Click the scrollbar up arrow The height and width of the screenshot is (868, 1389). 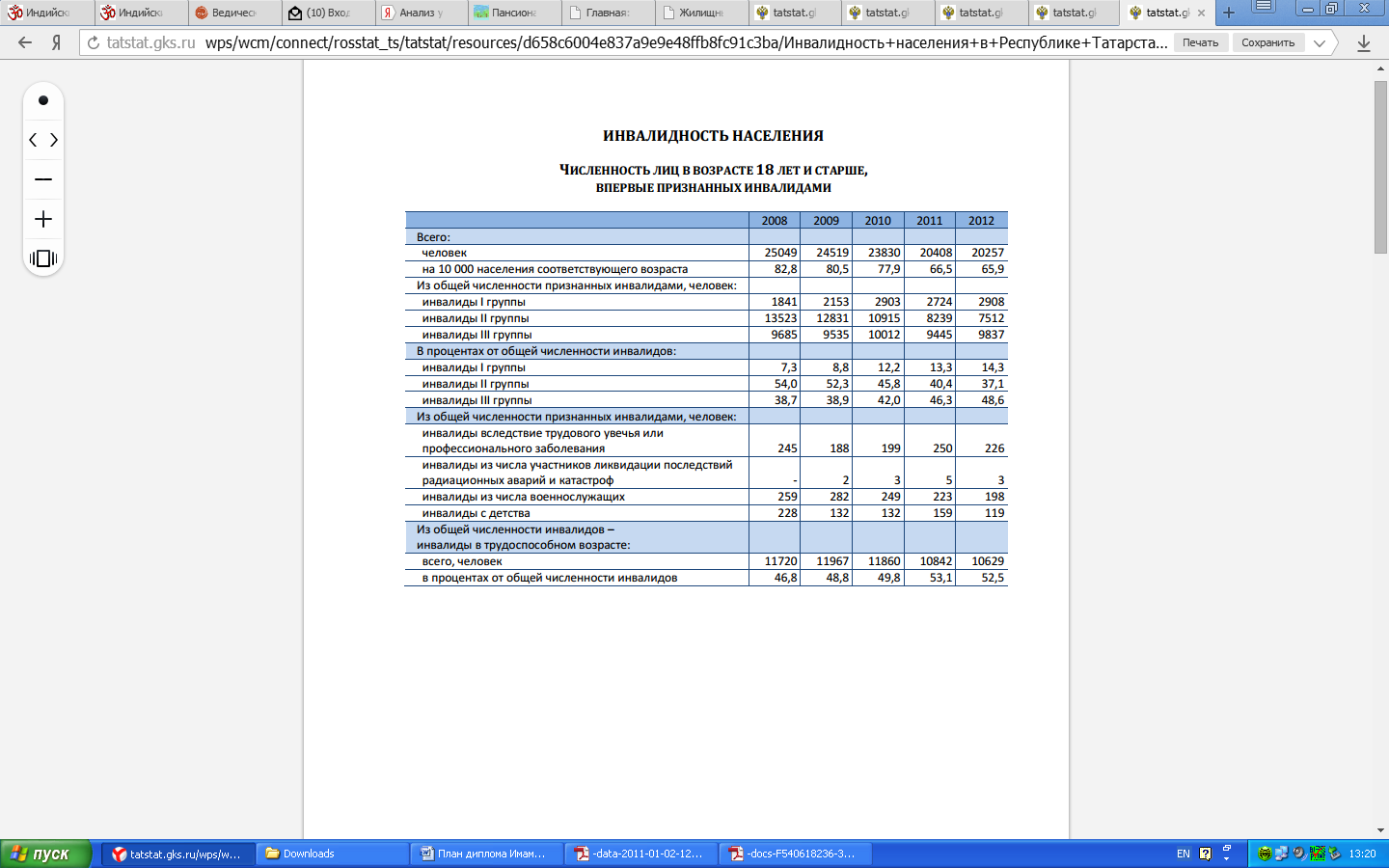coord(1380,68)
